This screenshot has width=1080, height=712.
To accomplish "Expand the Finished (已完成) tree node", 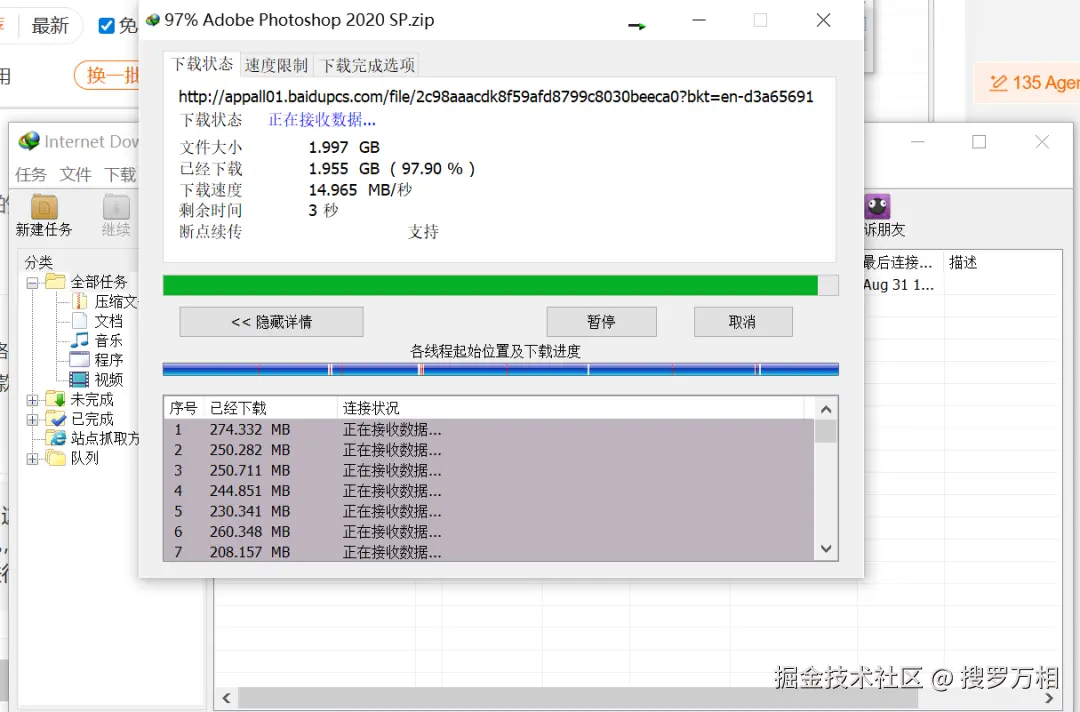I will (x=32, y=419).
